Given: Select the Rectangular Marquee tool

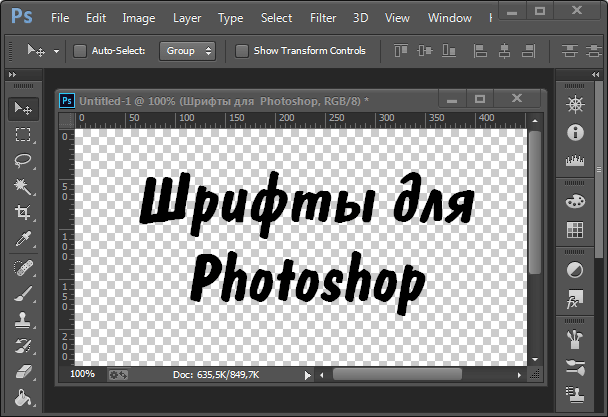Looking at the screenshot, I should click(23, 134).
